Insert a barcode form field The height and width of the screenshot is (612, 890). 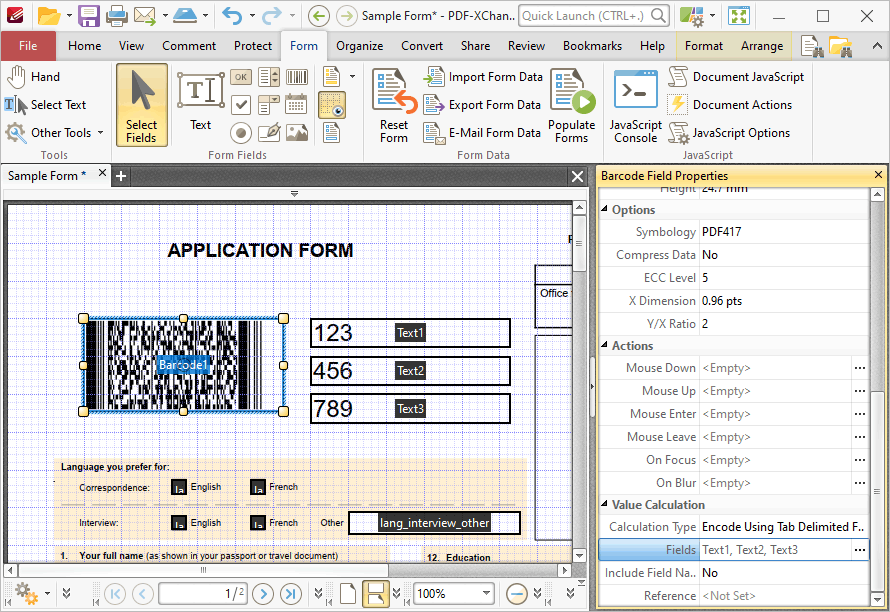(296, 77)
